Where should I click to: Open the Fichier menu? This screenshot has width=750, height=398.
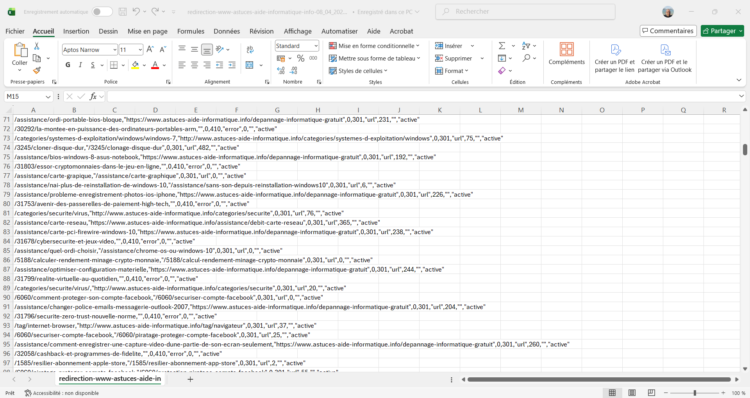(x=15, y=31)
